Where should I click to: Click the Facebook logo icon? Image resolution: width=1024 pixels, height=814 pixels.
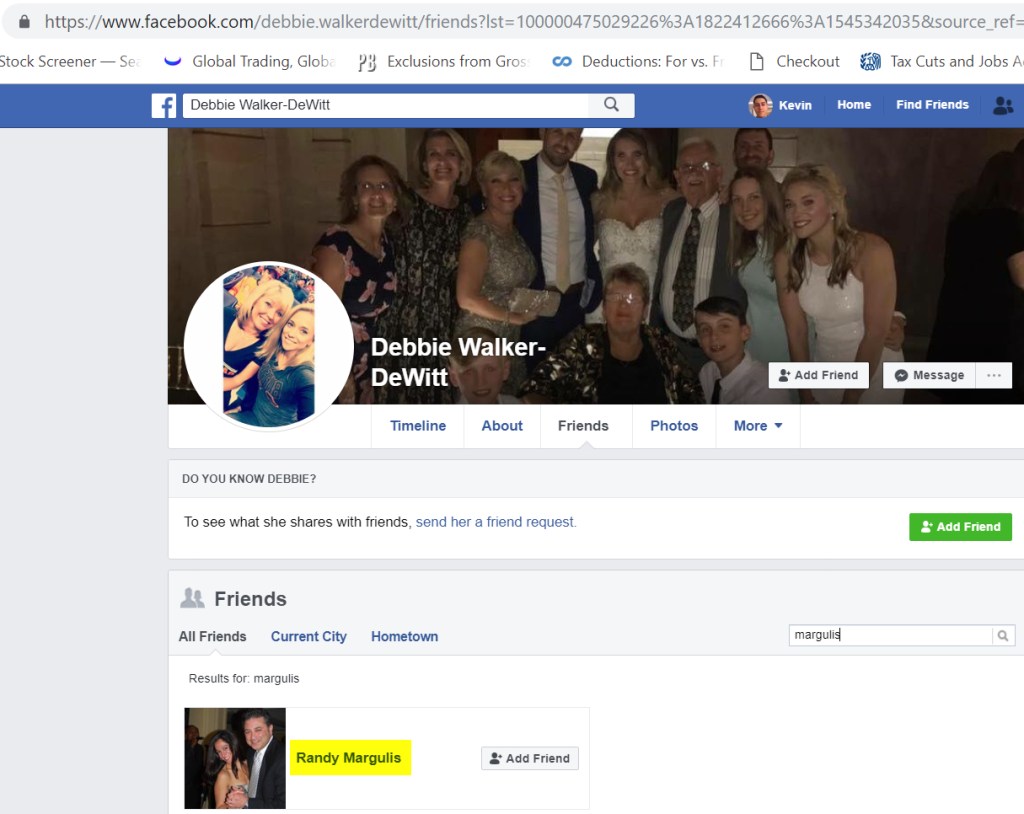[x=164, y=105]
